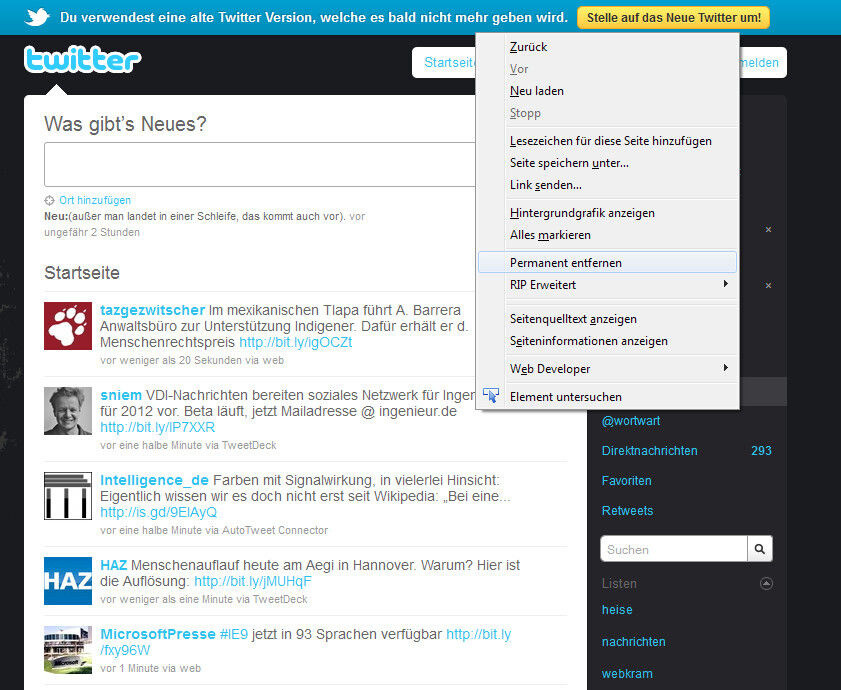Click the Suchen search field
The image size is (841, 690).
click(x=674, y=549)
